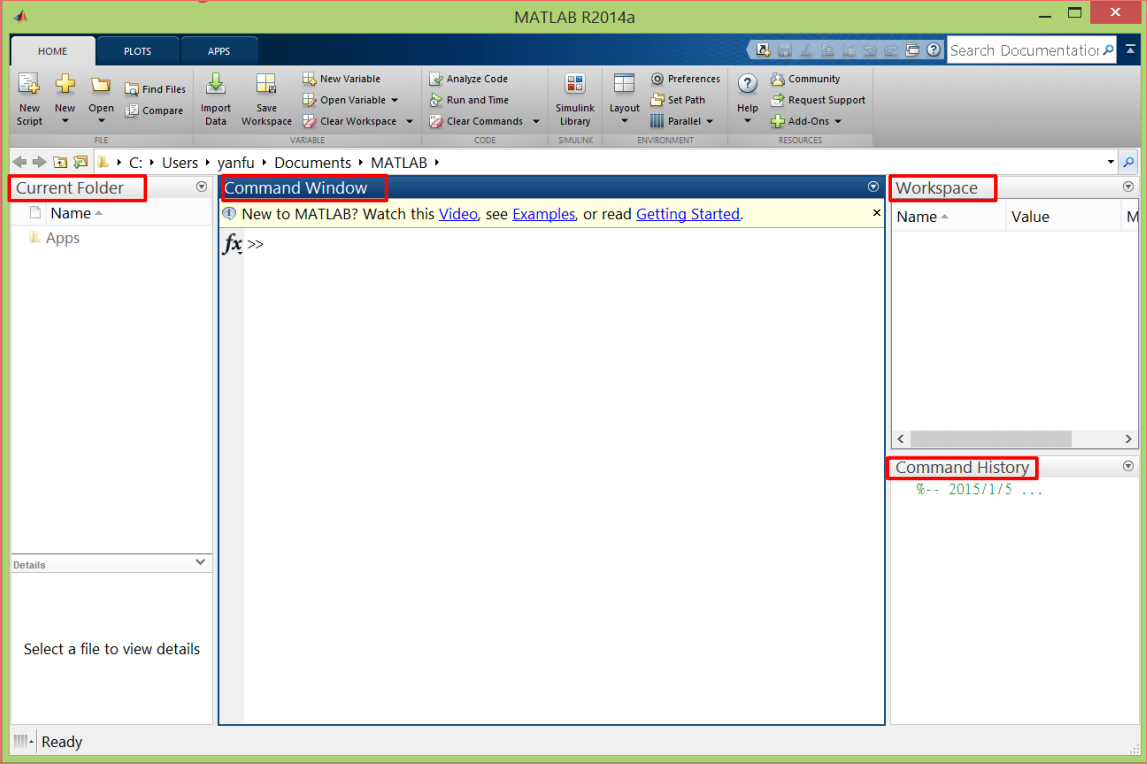Open the Command History actions menu
The image size is (1148, 764).
1128,466
